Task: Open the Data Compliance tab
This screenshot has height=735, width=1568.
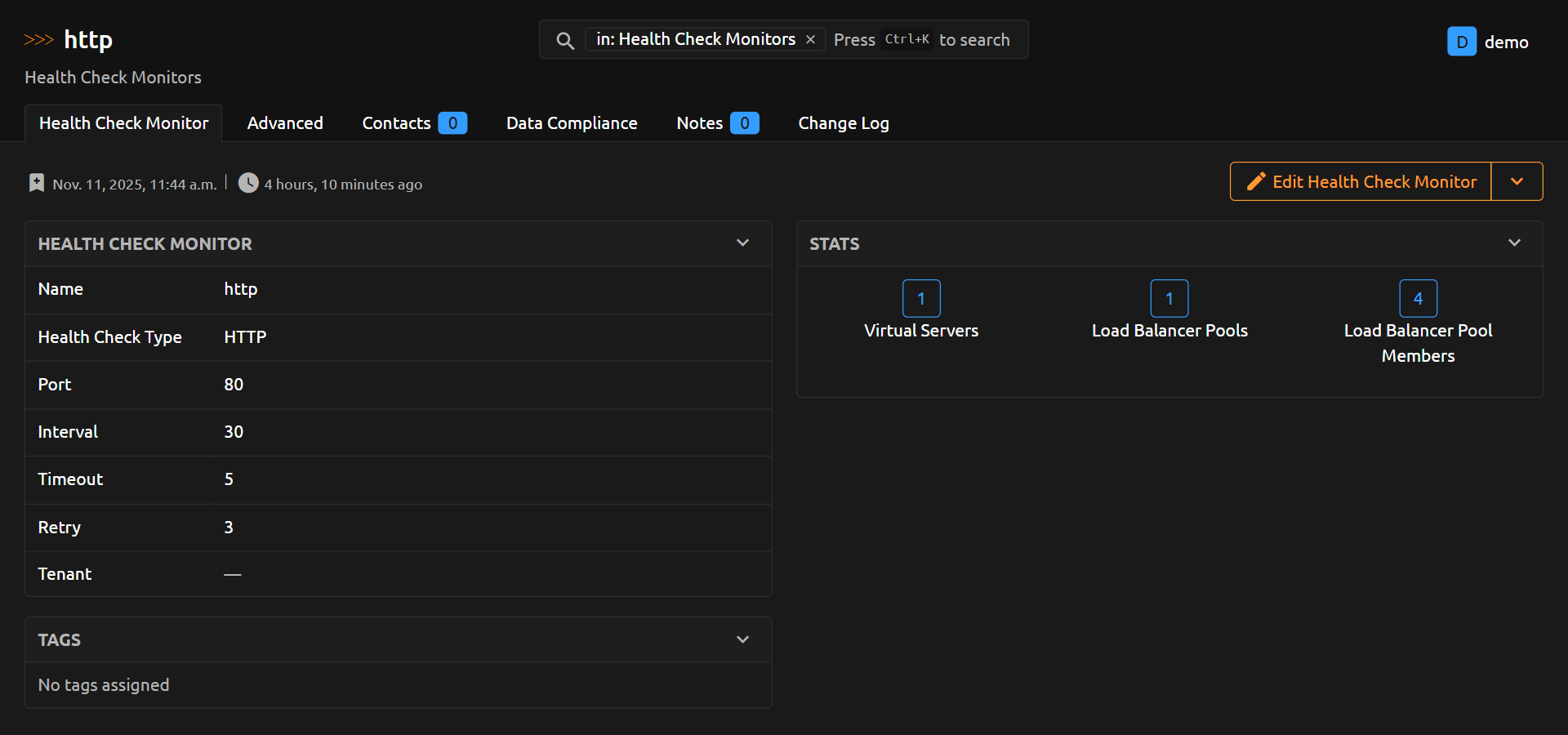Action: point(572,123)
